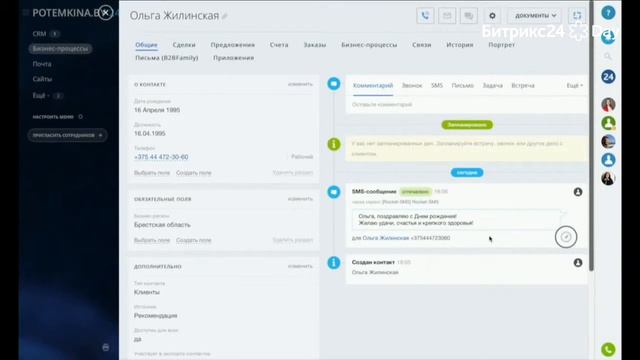The height and width of the screenshot is (360, 640).
Task: Click изменить in Обязательные поля section
Action: click(x=300, y=199)
